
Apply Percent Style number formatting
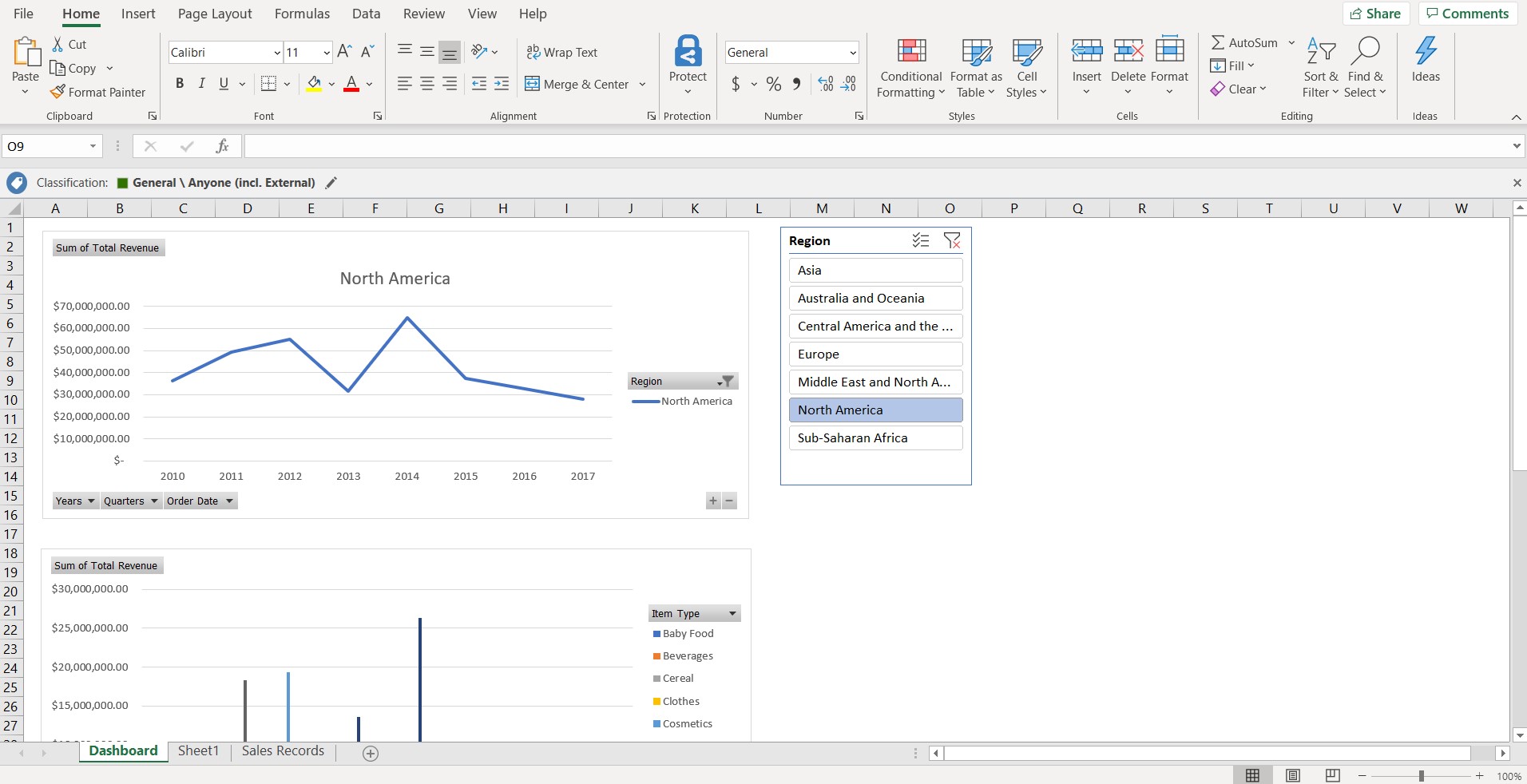[x=771, y=84]
